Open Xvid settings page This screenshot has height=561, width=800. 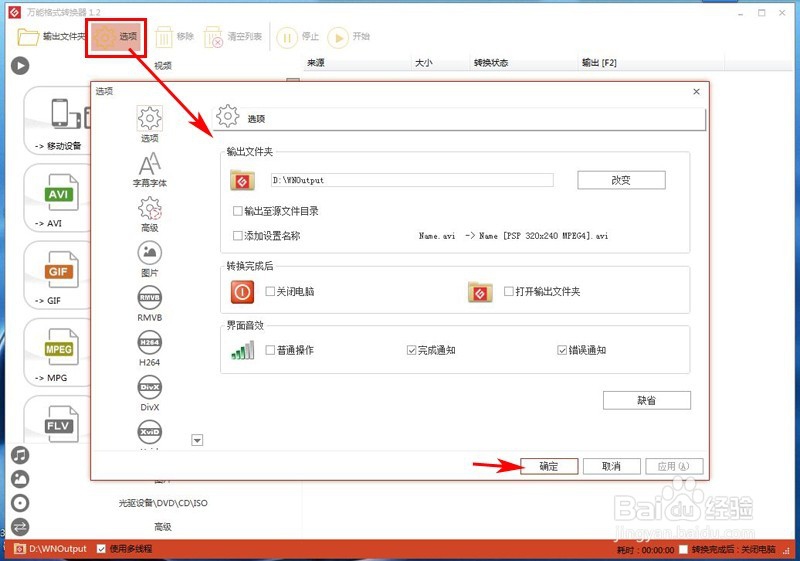[149, 435]
